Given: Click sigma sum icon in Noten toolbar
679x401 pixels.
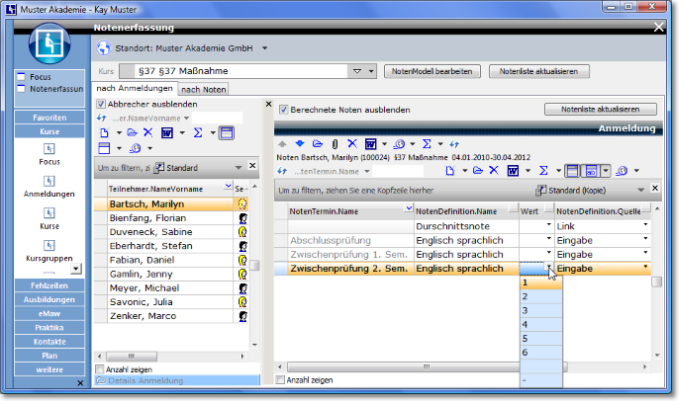Looking at the screenshot, I should pyautogui.click(x=543, y=171).
